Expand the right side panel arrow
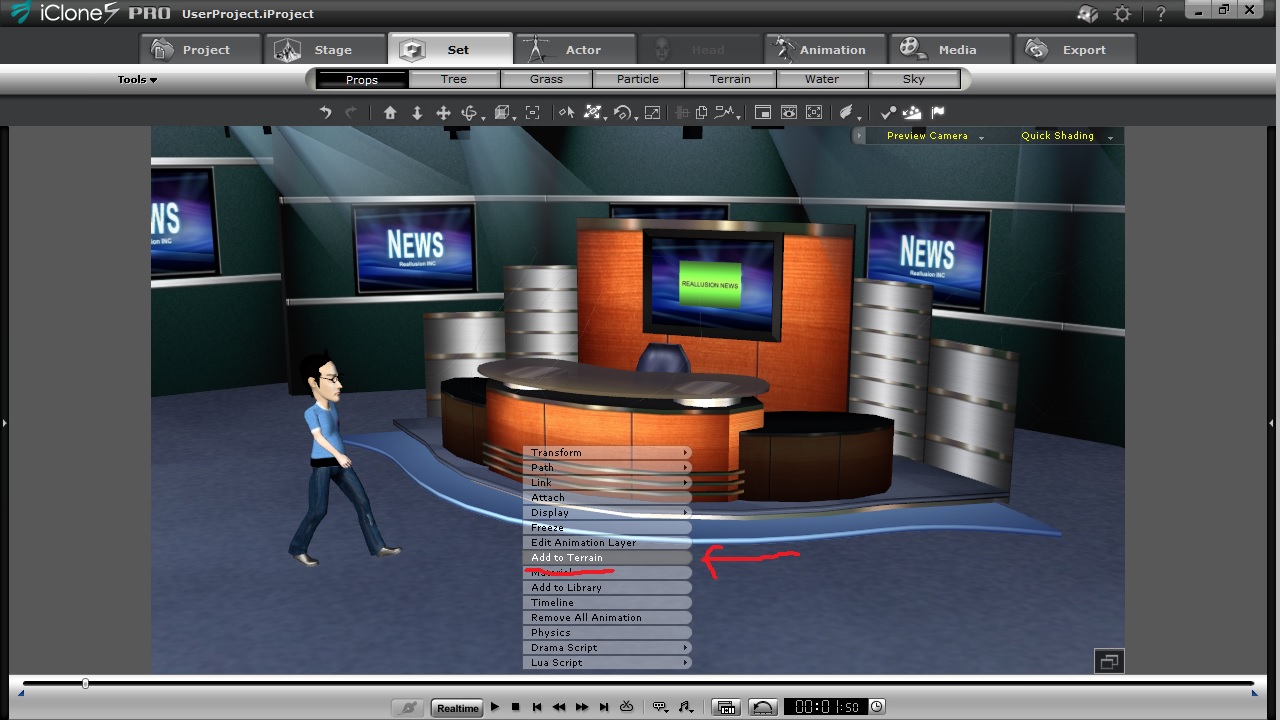 (1272, 423)
